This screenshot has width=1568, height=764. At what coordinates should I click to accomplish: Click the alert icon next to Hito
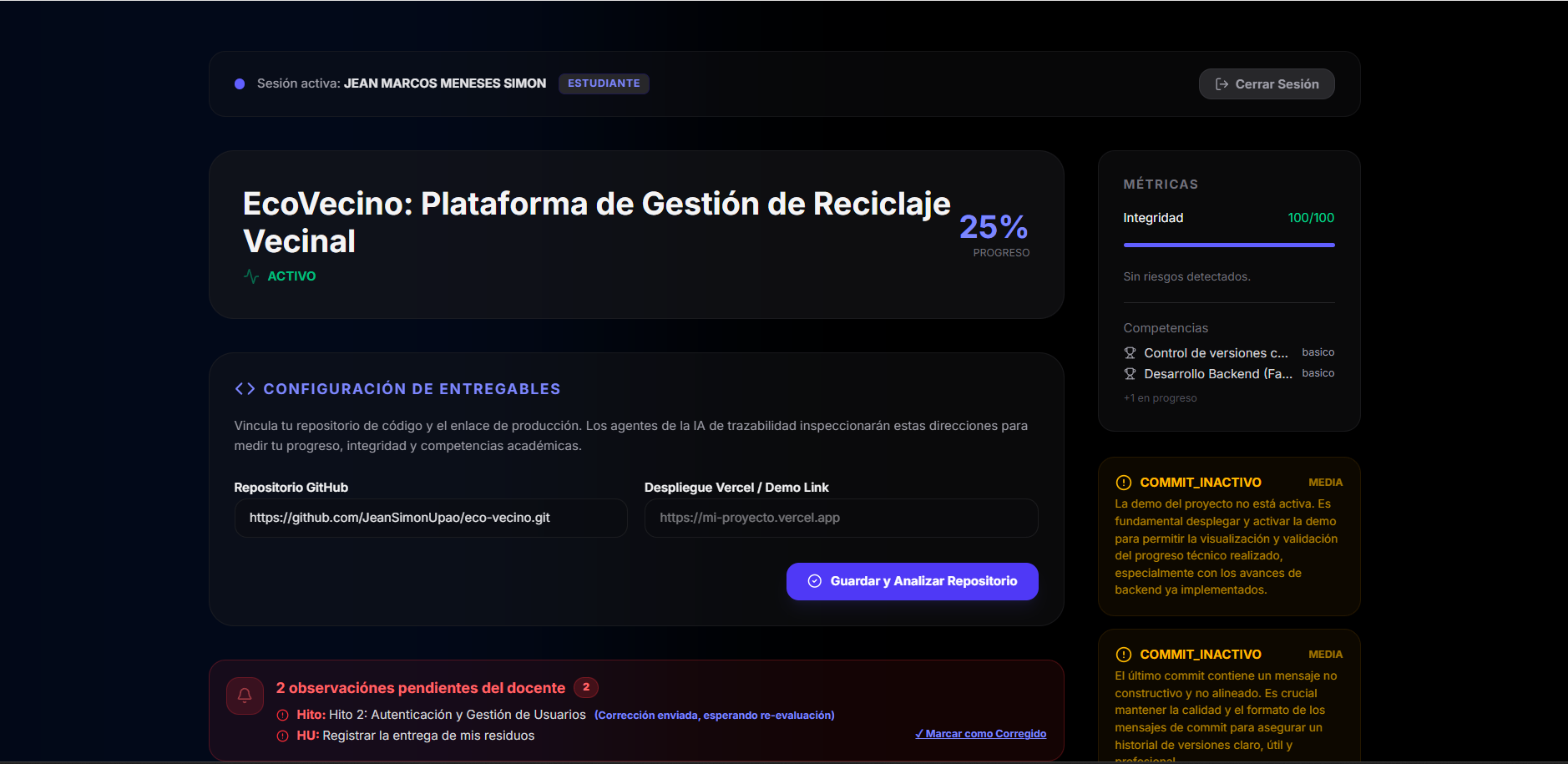pyautogui.click(x=282, y=716)
